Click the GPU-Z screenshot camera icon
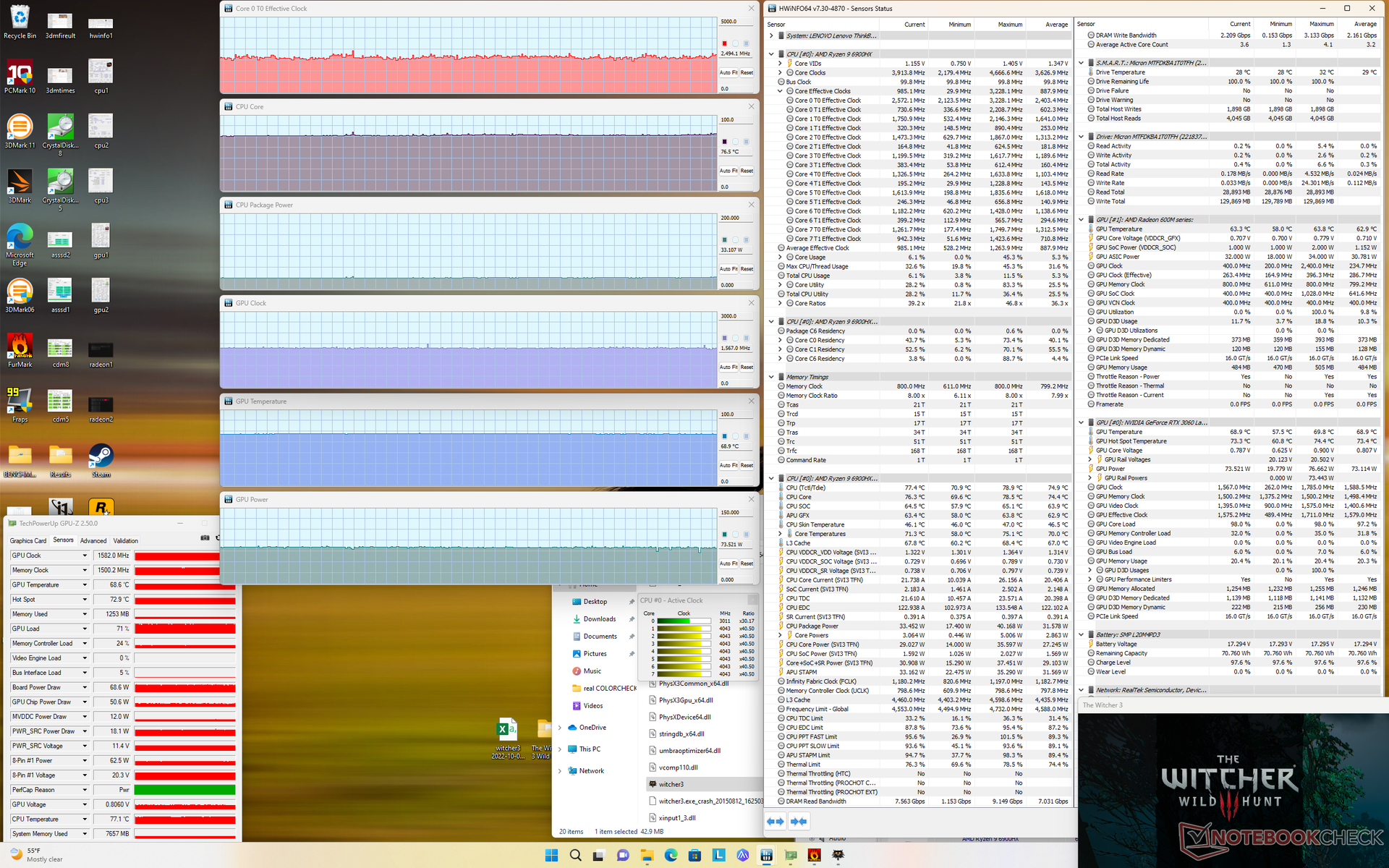1389x868 pixels. (205, 539)
